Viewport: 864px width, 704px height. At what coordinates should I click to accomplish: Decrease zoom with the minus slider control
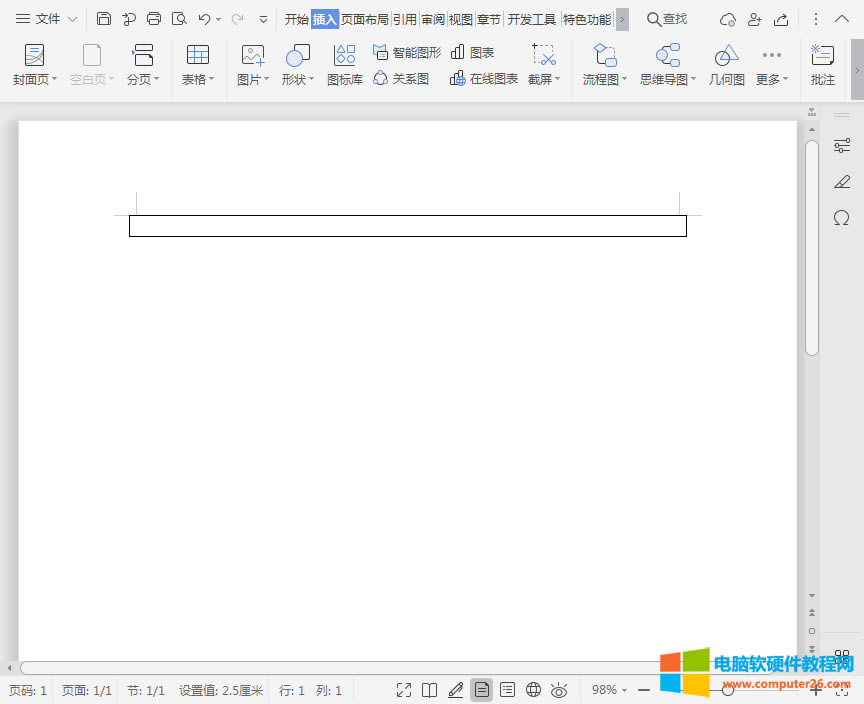point(643,689)
